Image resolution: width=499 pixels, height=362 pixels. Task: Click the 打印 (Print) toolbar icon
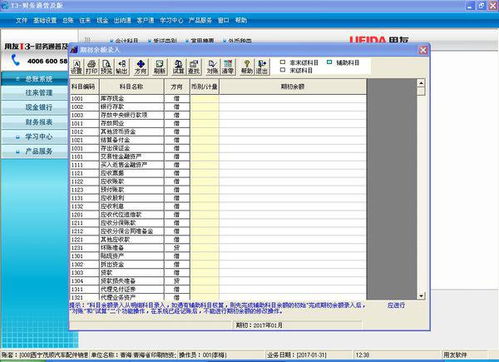click(x=91, y=67)
